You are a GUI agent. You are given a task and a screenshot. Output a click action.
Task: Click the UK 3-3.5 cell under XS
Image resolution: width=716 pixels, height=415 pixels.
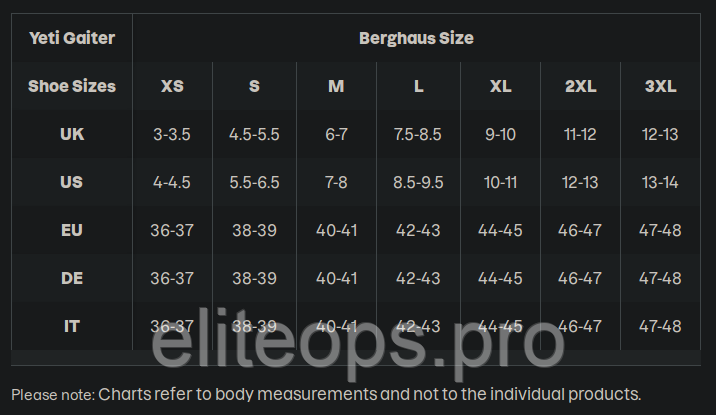click(x=172, y=134)
